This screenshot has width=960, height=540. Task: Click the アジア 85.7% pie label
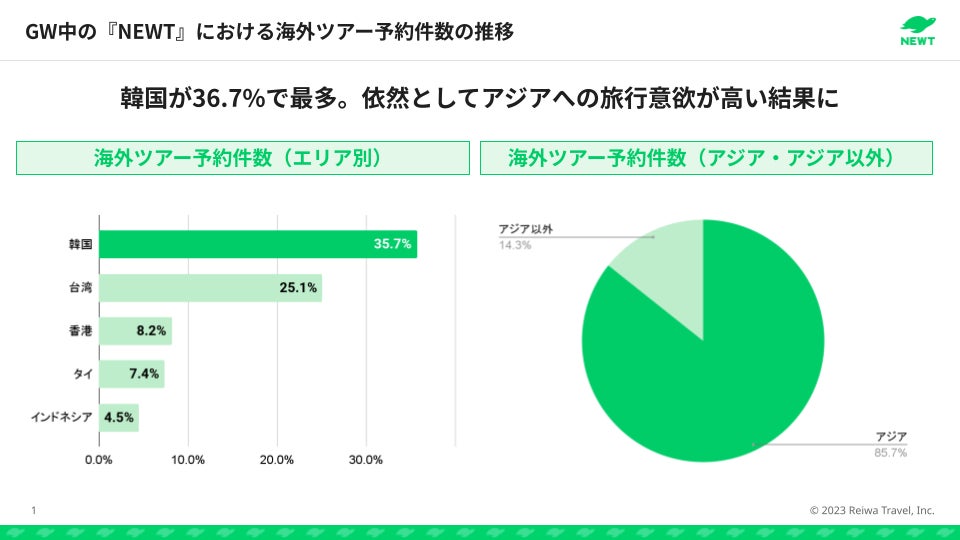(x=890, y=445)
